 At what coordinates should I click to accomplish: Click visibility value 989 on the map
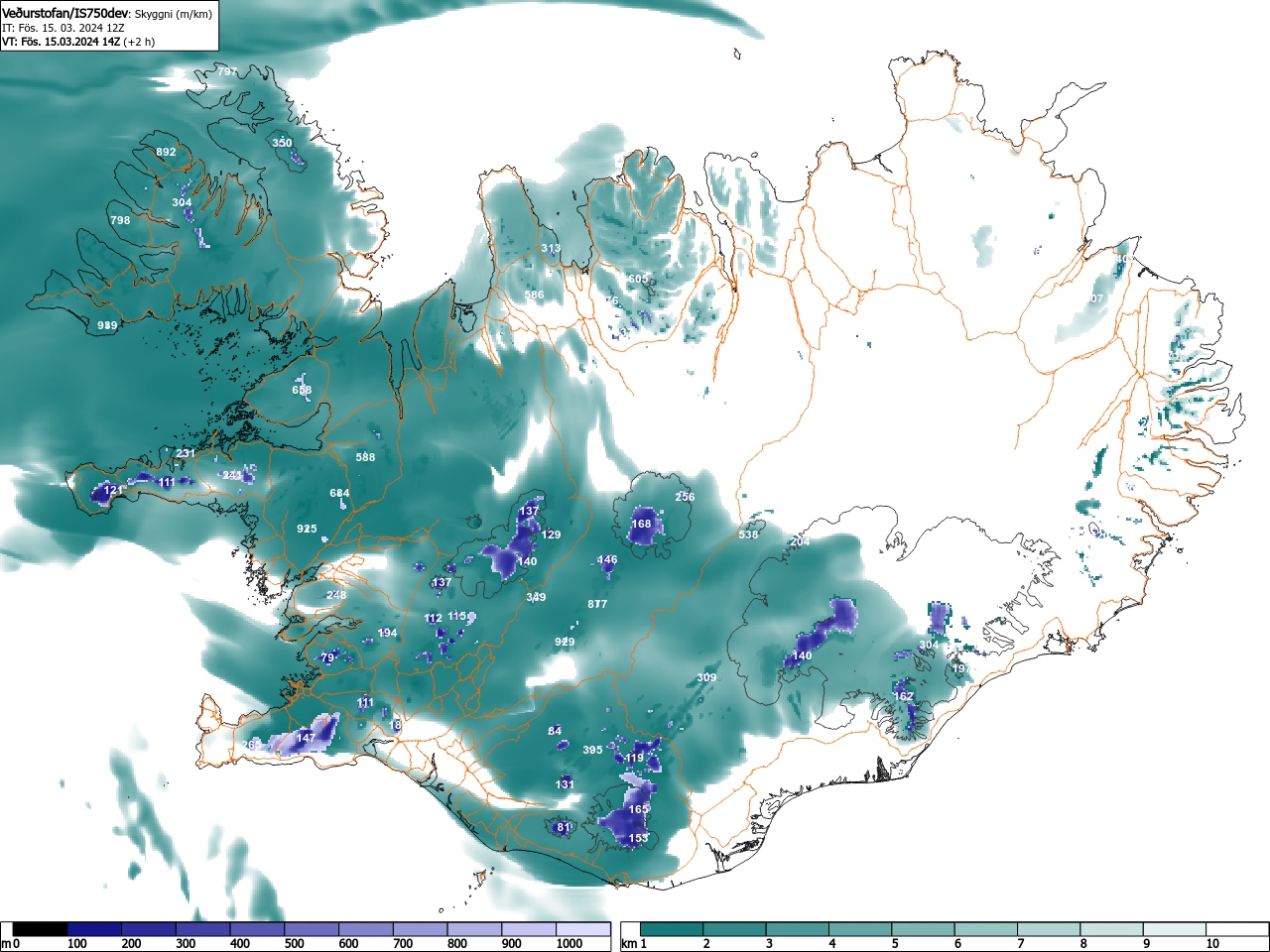click(x=107, y=325)
